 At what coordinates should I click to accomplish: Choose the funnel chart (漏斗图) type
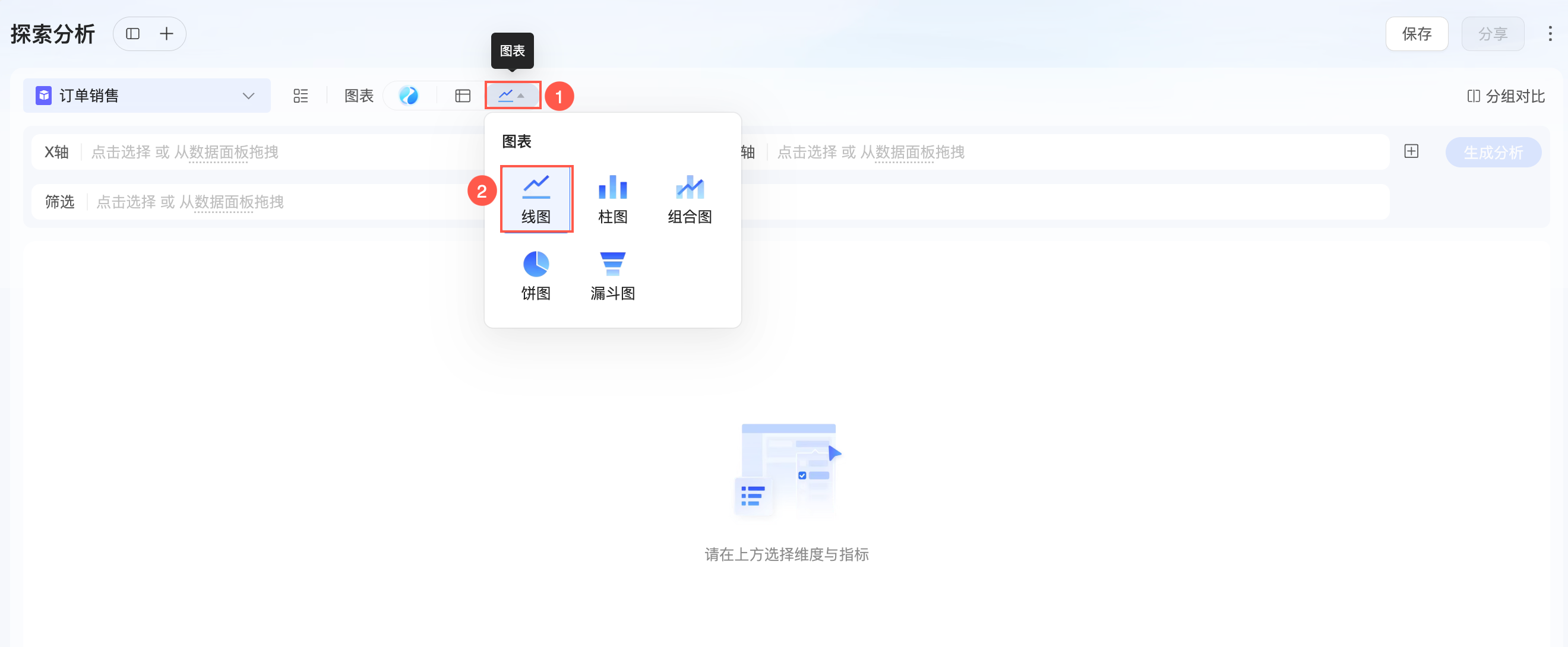click(612, 275)
